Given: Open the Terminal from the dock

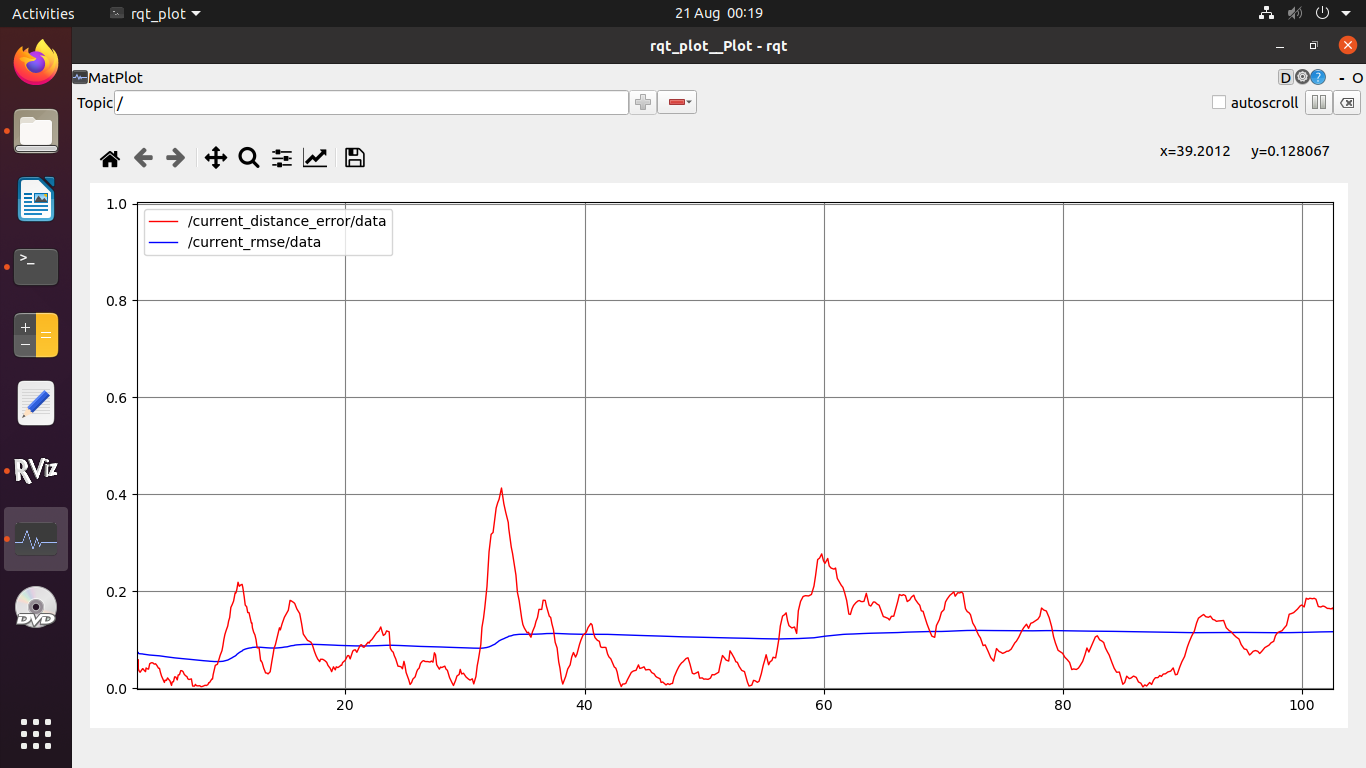Looking at the screenshot, I should 36,267.
